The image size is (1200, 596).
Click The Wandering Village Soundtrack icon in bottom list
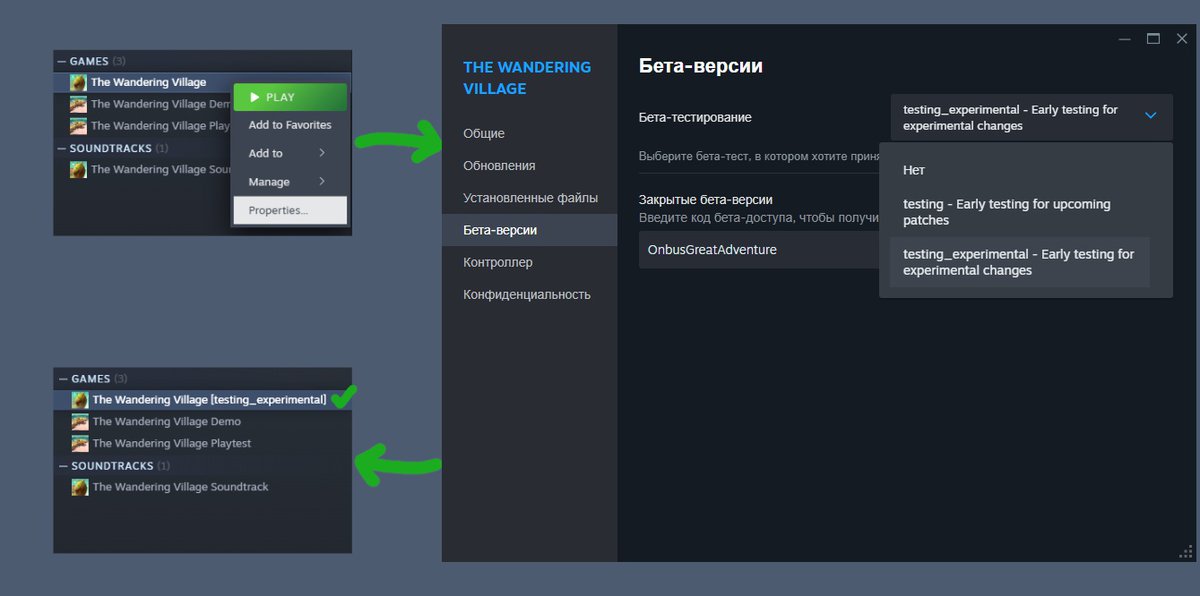pyautogui.click(x=80, y=487)
